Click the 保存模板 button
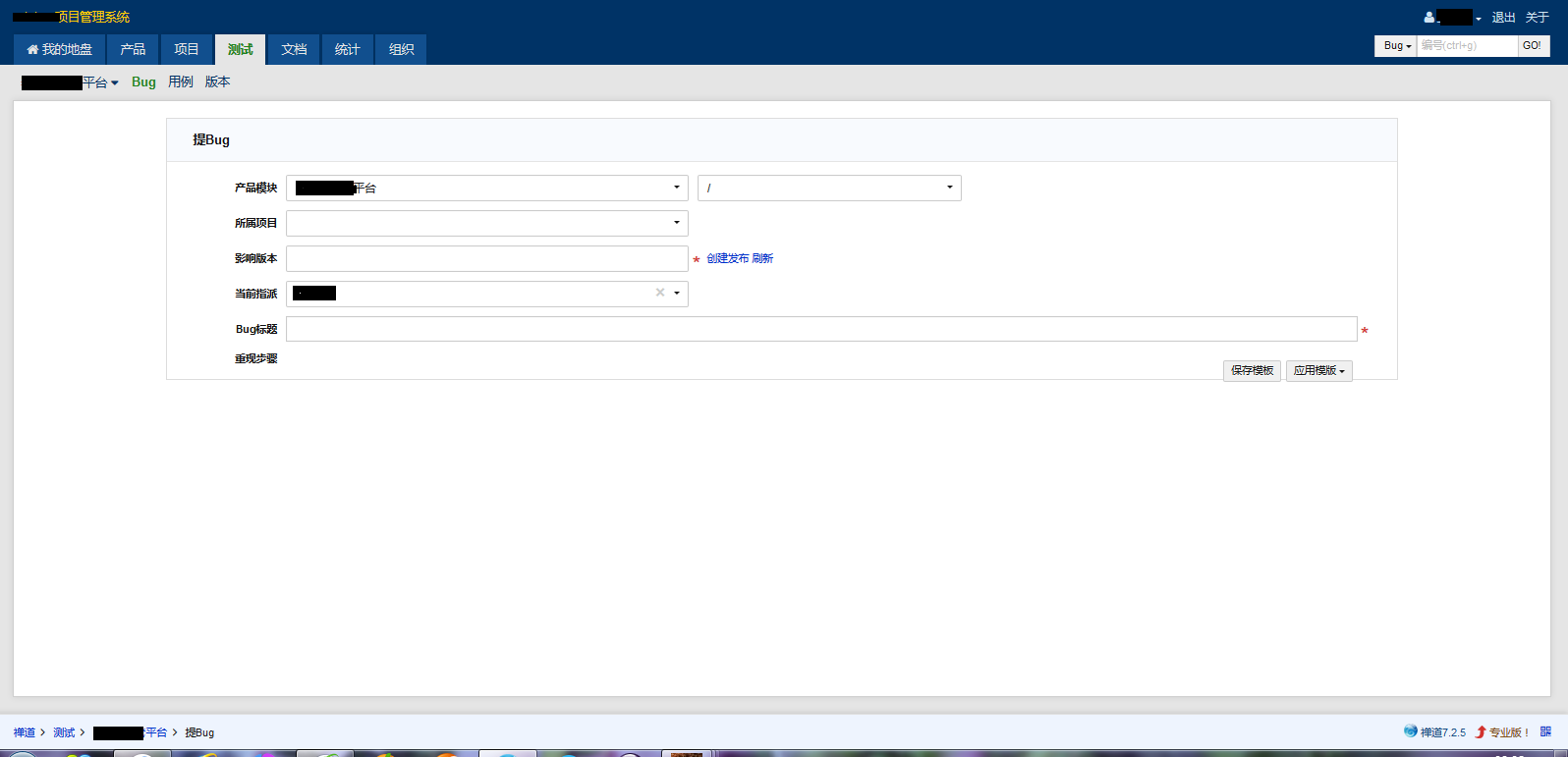The image size is (1568, 757). [x=1253, y=370]
